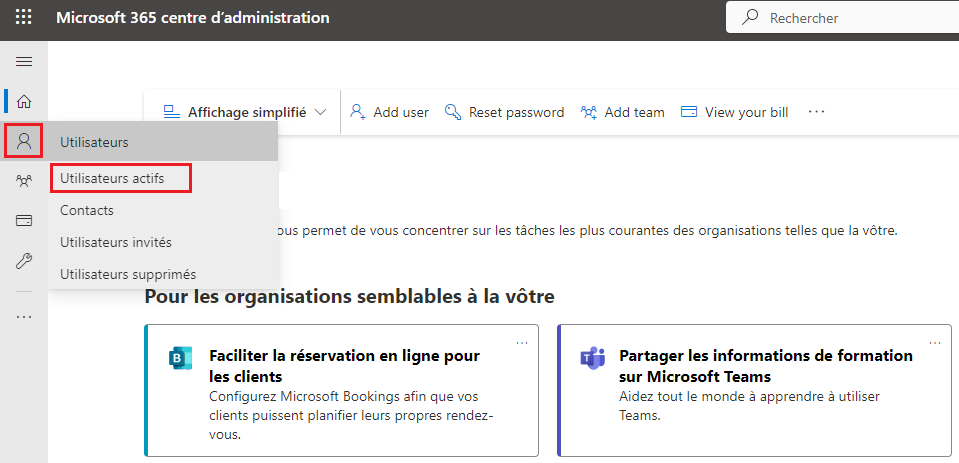Viewport: 959px width, 463px height.
Task: Select the Utilisateurs flyout header
Action: [163, 143]
